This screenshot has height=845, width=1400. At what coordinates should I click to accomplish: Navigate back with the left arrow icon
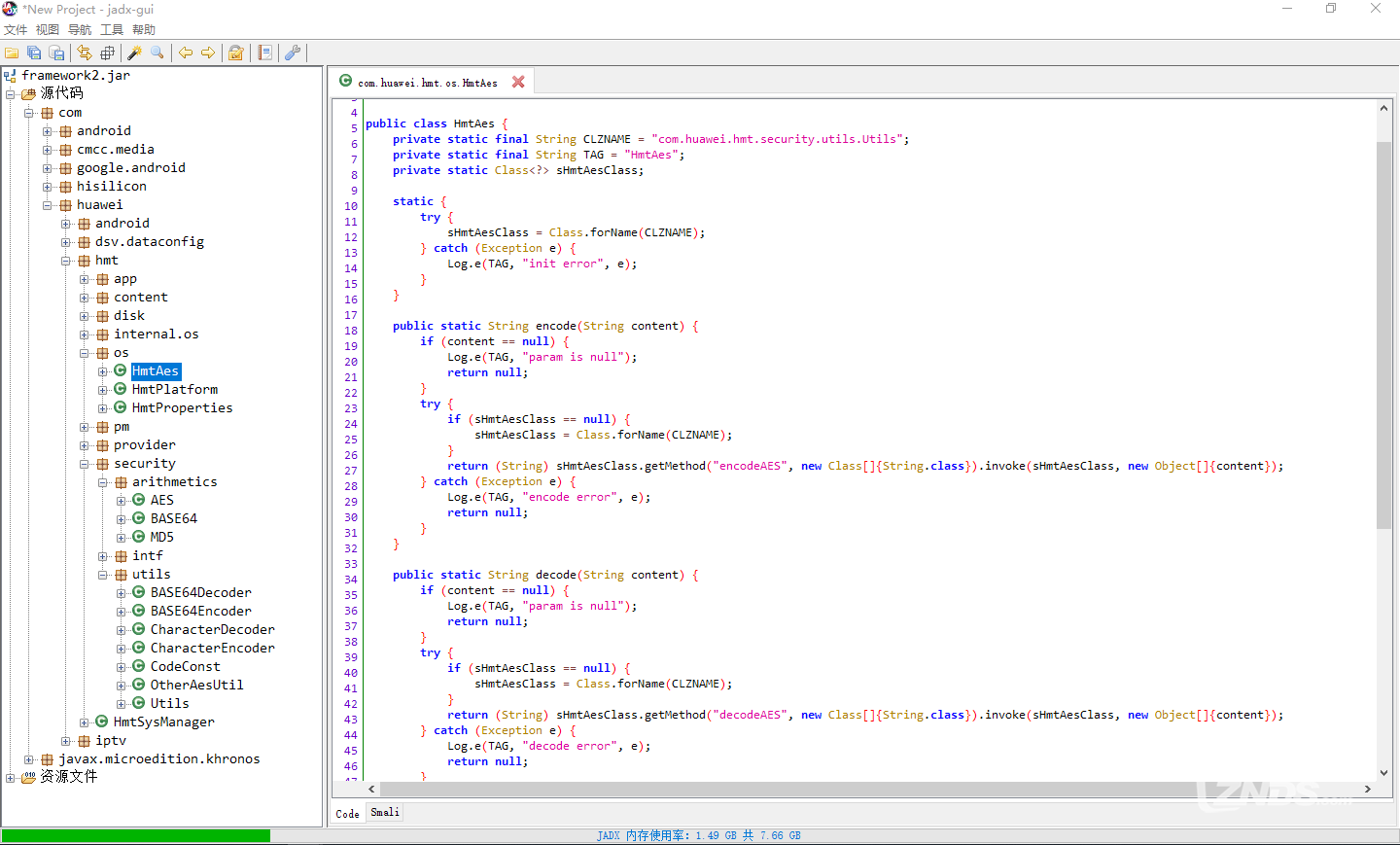pos(186,53)
